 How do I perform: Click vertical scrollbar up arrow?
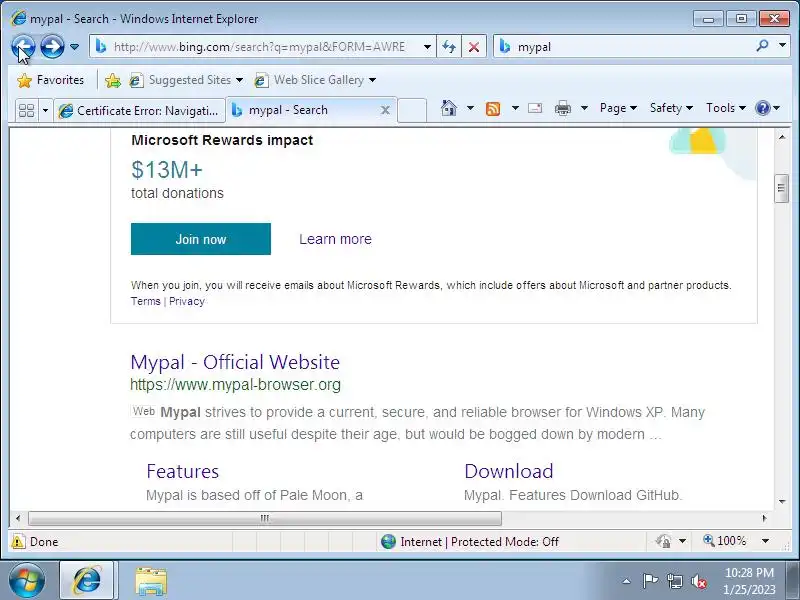782,137
